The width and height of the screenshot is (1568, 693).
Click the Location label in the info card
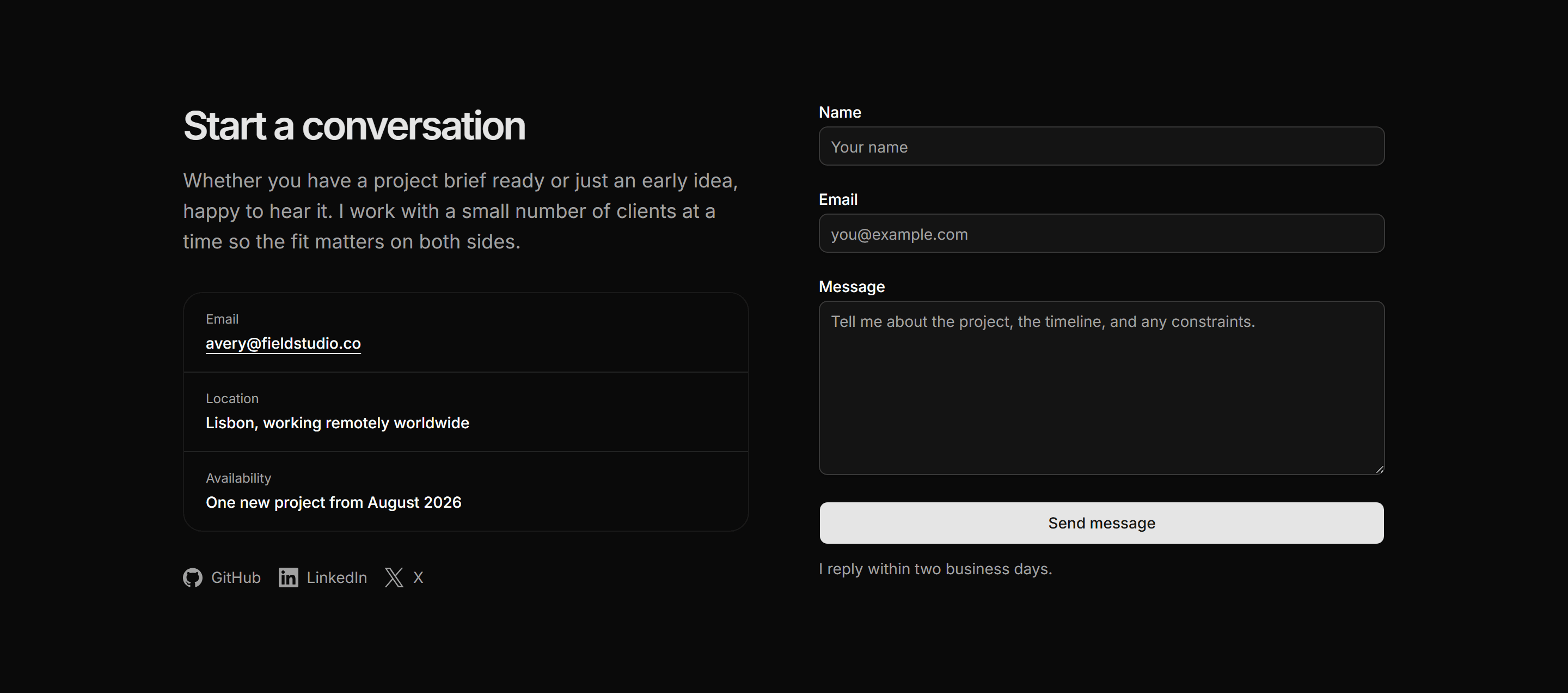(232, 398)
